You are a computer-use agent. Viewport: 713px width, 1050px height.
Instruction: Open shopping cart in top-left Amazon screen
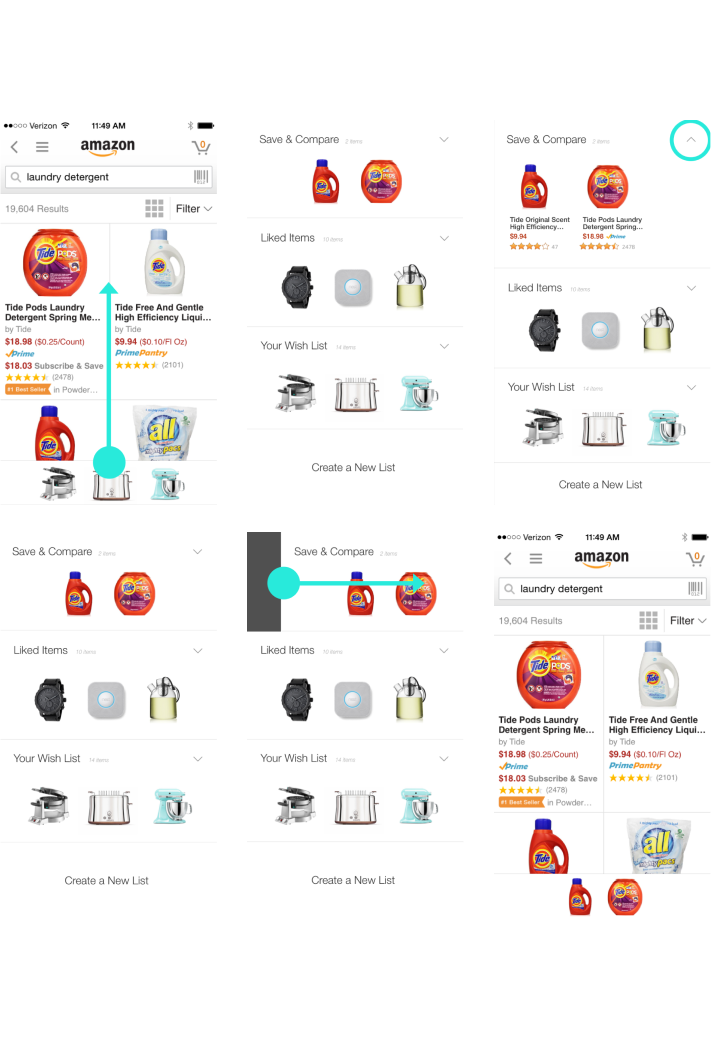pyautogui.click(x=201, y=147)
